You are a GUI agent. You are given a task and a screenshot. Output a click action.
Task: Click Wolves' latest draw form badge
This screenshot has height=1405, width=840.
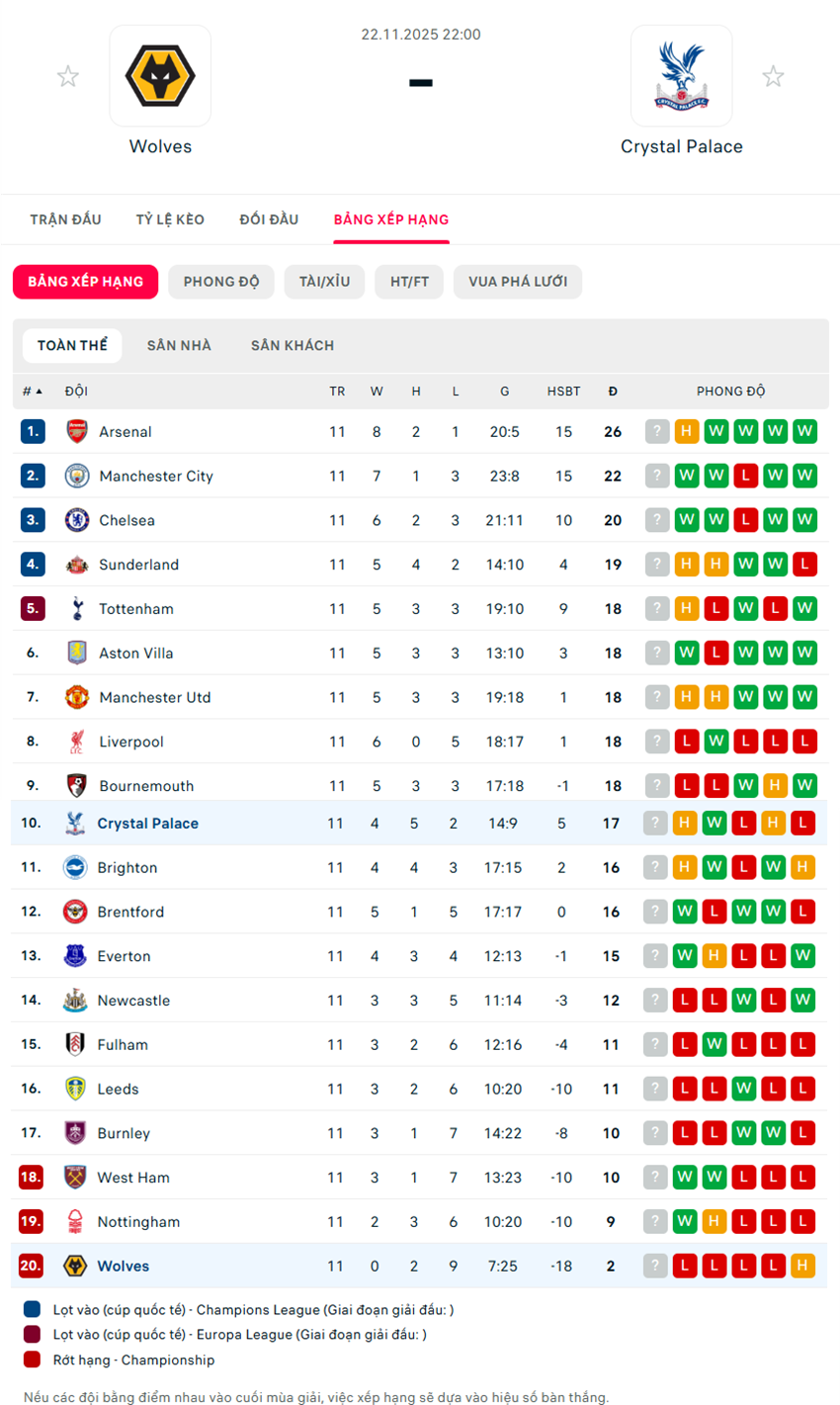click(802, 1267)
